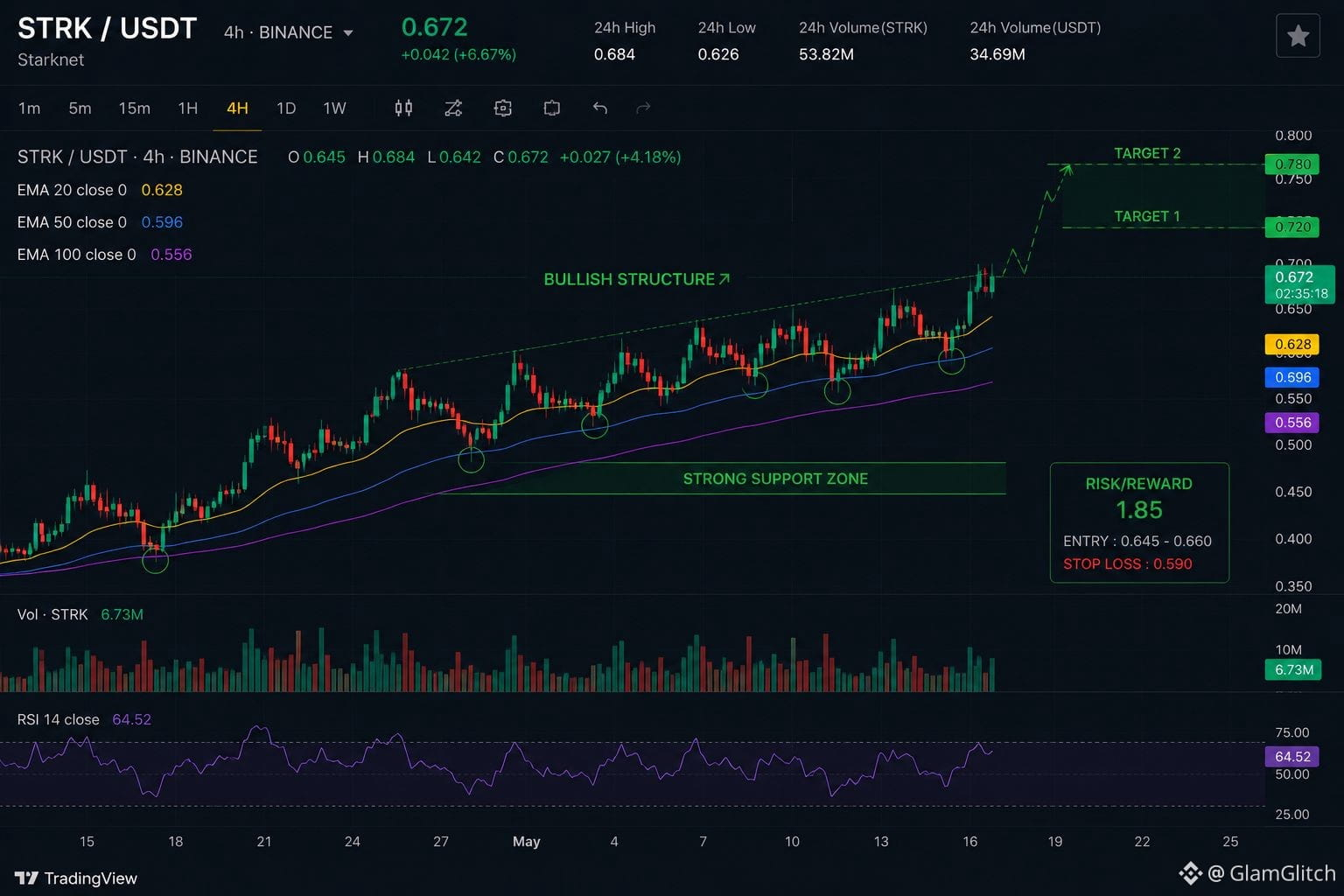Click the STRK / USDT · 4h · BINANCE legend

click(x=137, y=157)
